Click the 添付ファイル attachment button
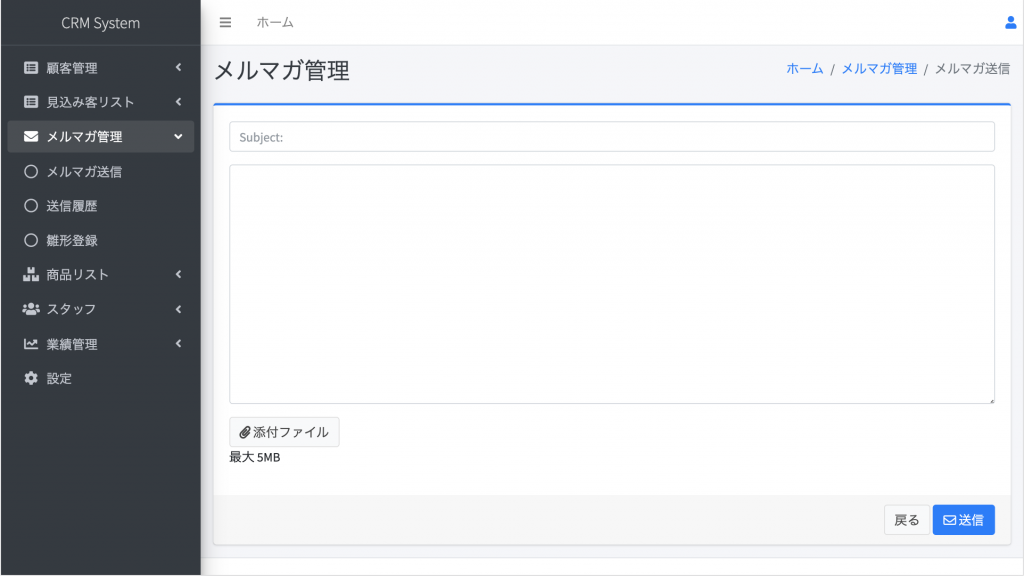 (x=284, y=432)
